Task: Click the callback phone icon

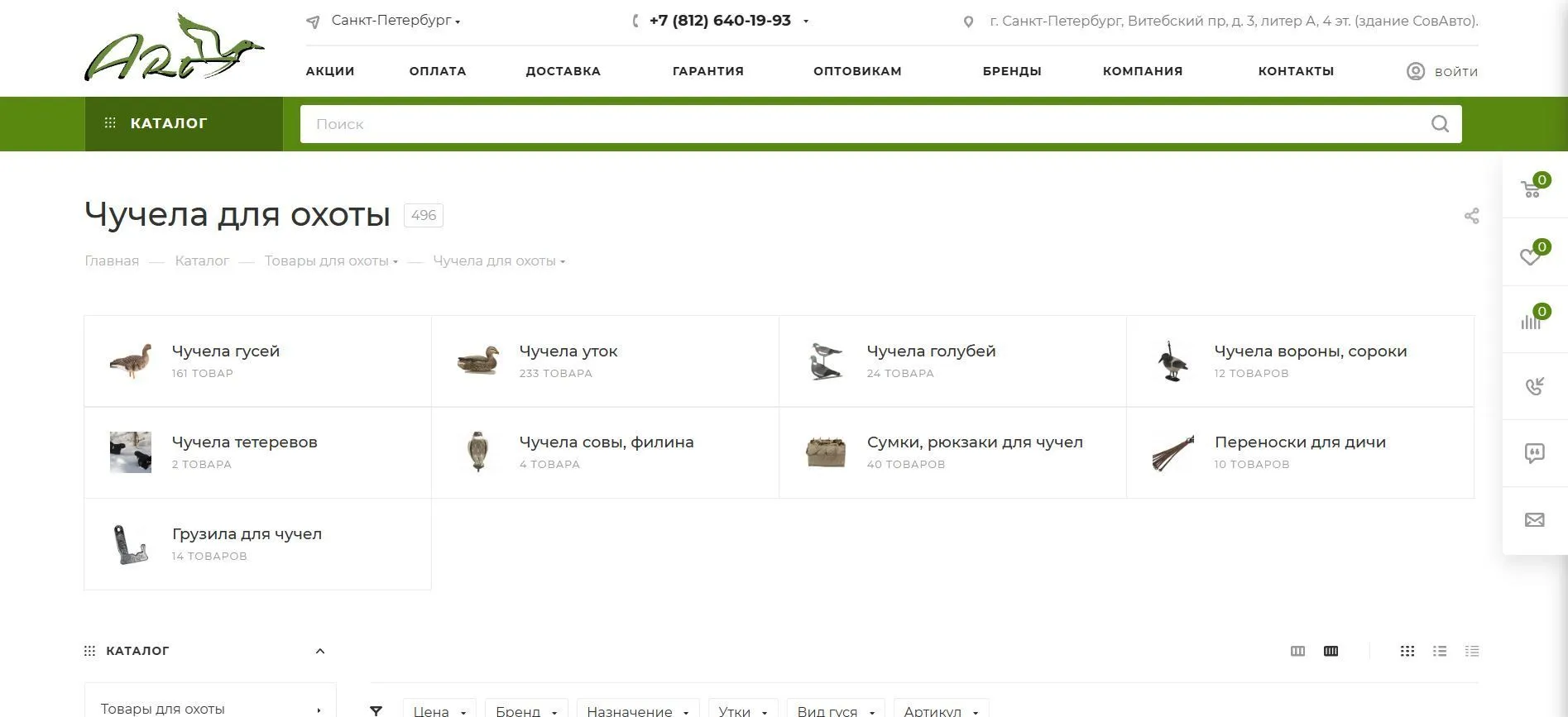Action: point(1534,386)
